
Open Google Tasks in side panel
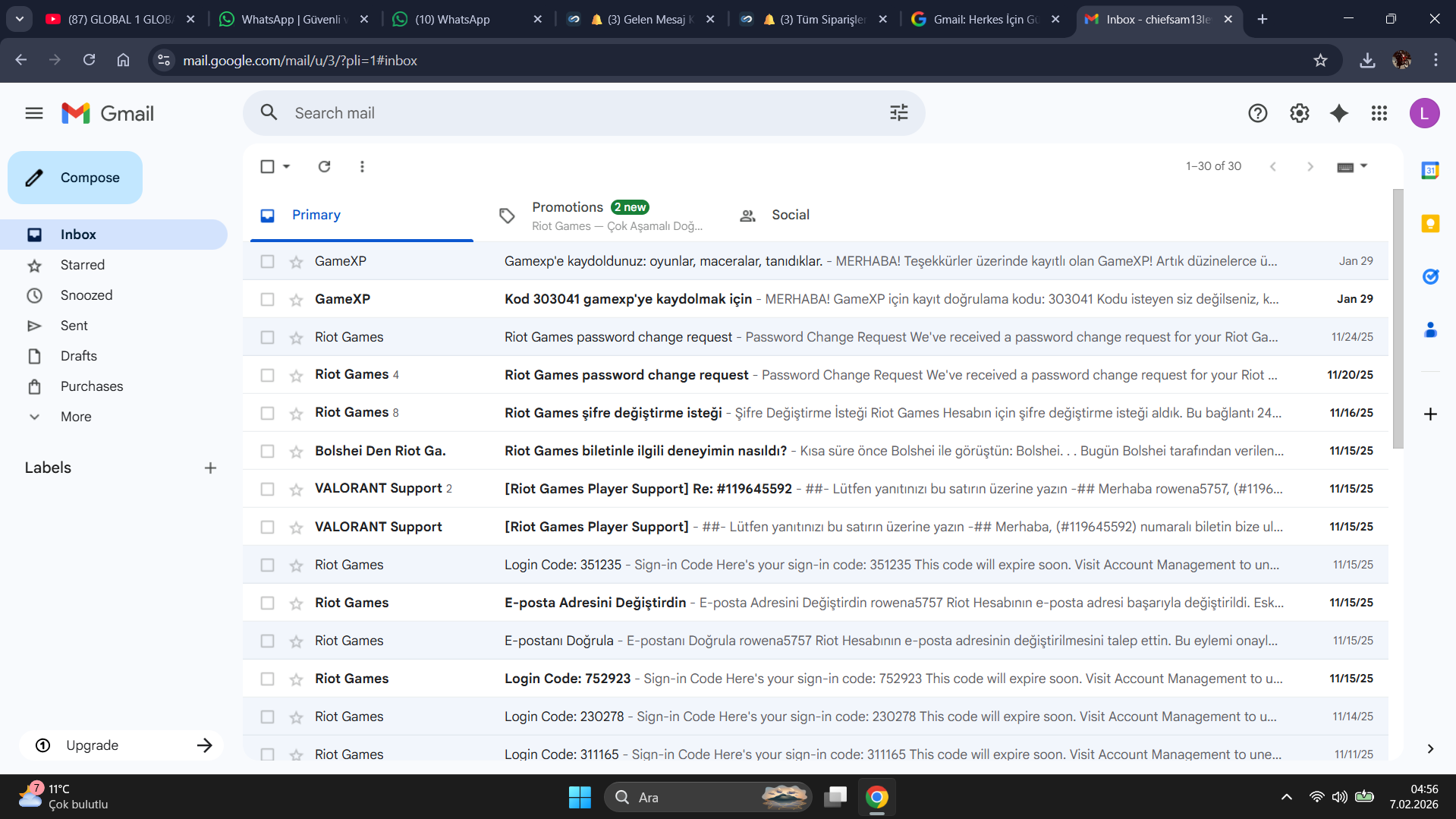pos(1430,277)
